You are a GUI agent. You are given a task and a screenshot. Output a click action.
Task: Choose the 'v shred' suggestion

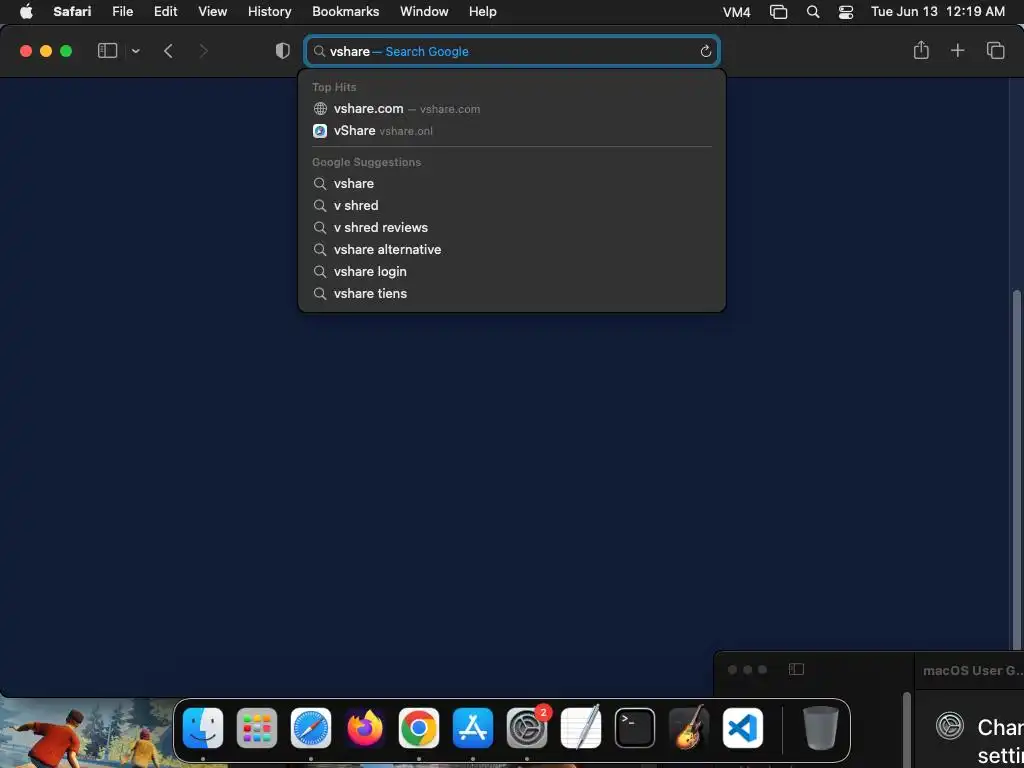(511, 205)
